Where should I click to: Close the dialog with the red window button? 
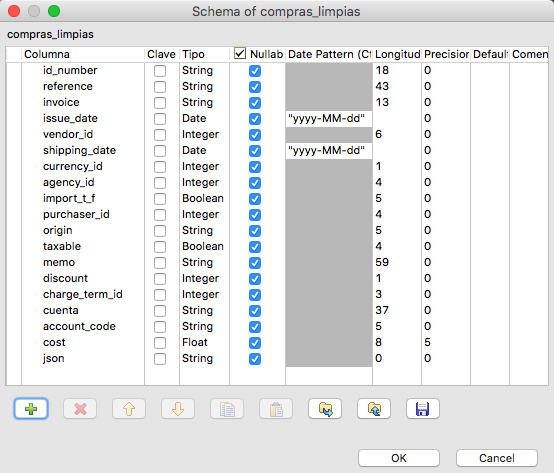pyautogui.click(x=14, y=11)
